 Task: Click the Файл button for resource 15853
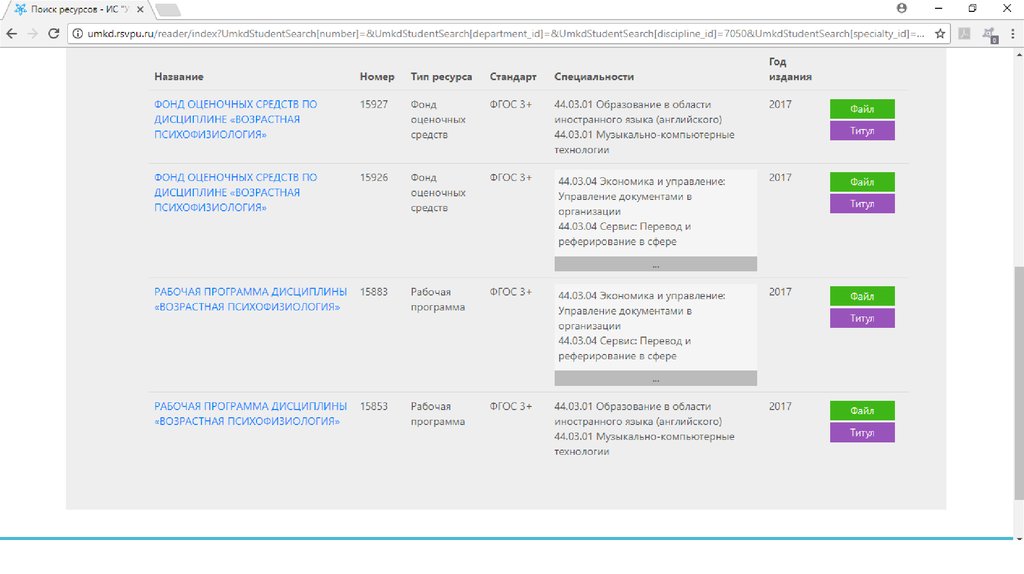coord(862,411)
